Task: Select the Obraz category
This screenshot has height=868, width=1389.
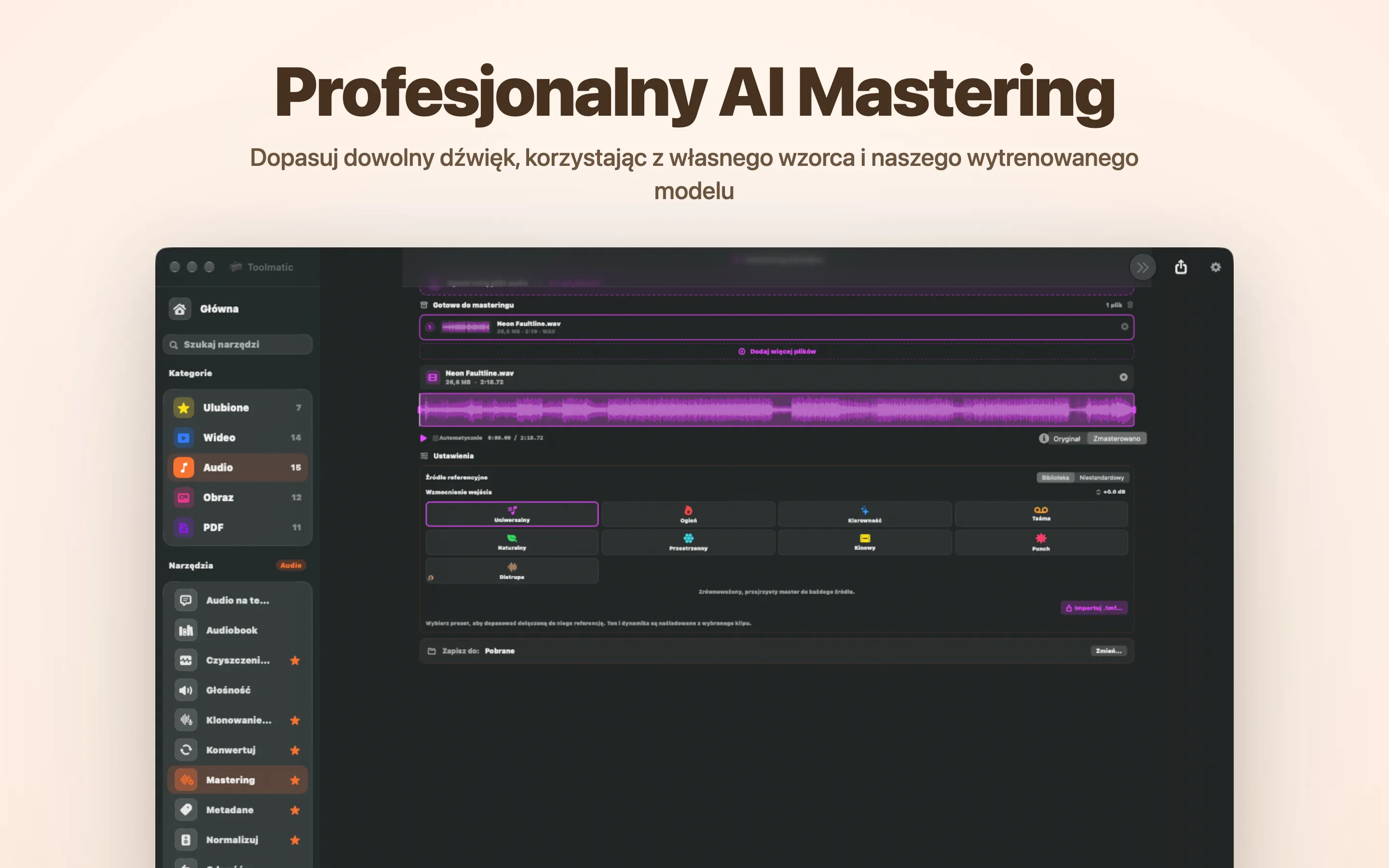Action: (x=238, y=497)
